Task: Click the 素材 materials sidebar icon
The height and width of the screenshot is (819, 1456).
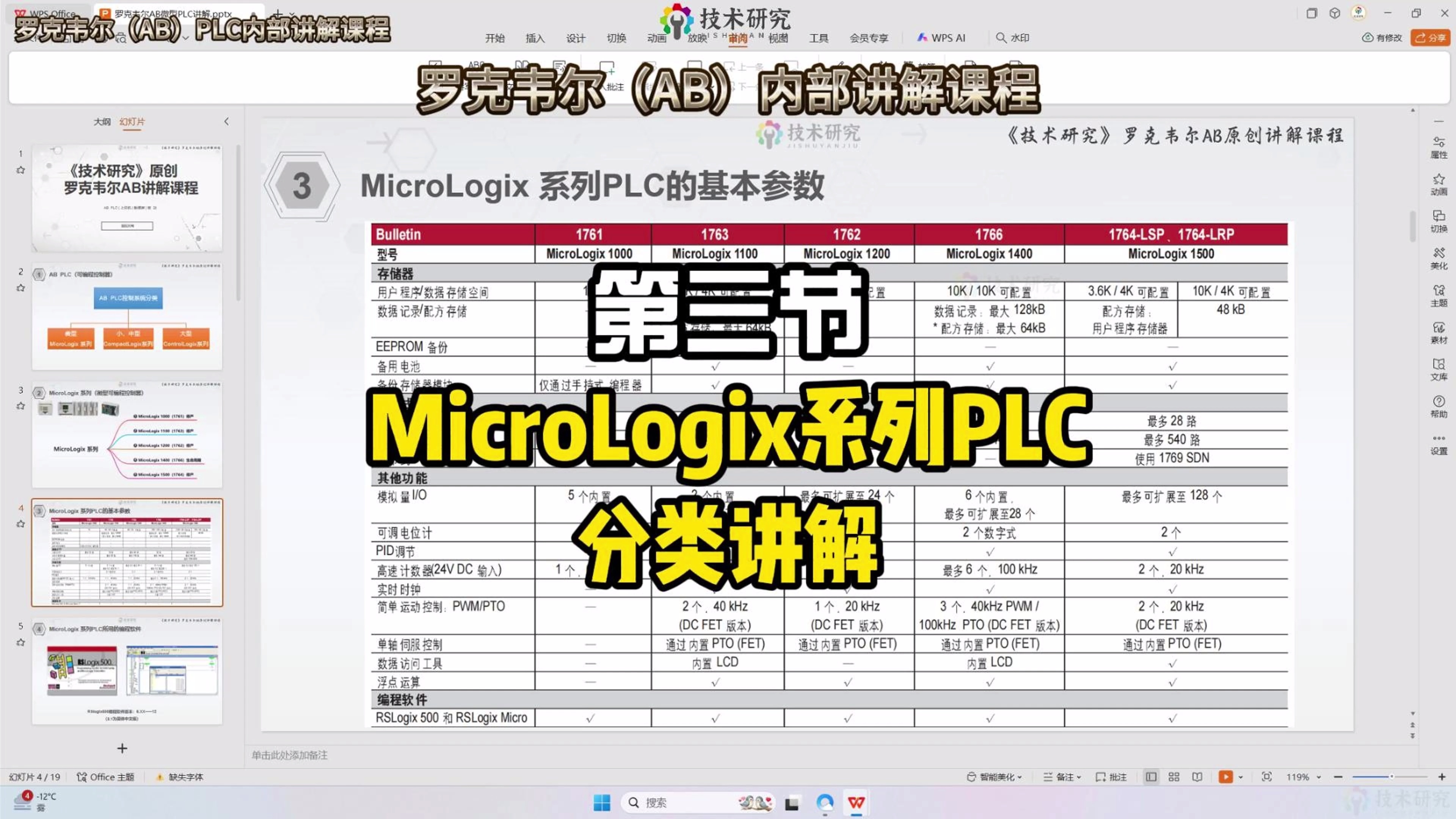Action: point(1439,333)
